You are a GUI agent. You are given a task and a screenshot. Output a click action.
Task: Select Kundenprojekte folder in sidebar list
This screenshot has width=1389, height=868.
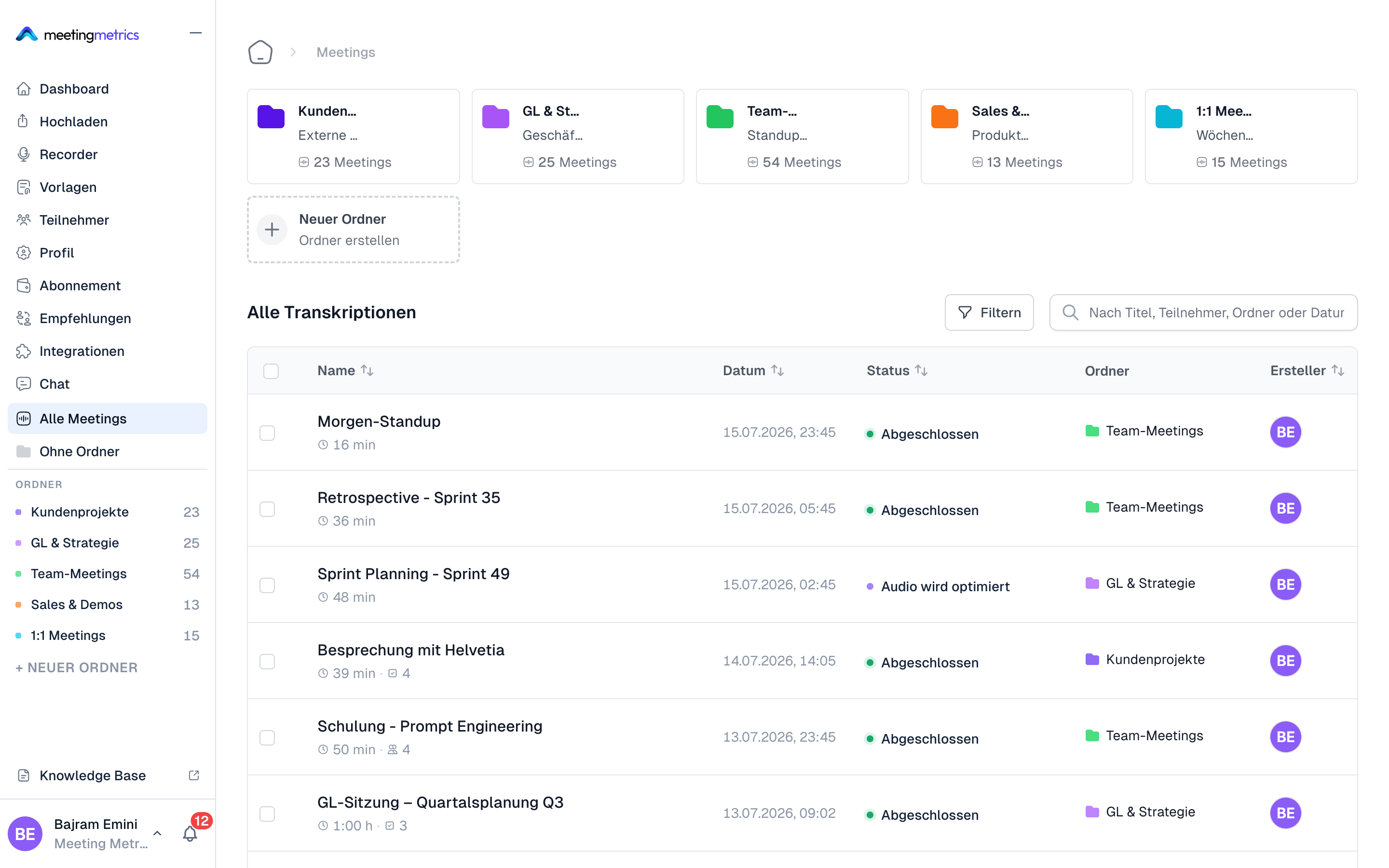[x=108, y=512]
